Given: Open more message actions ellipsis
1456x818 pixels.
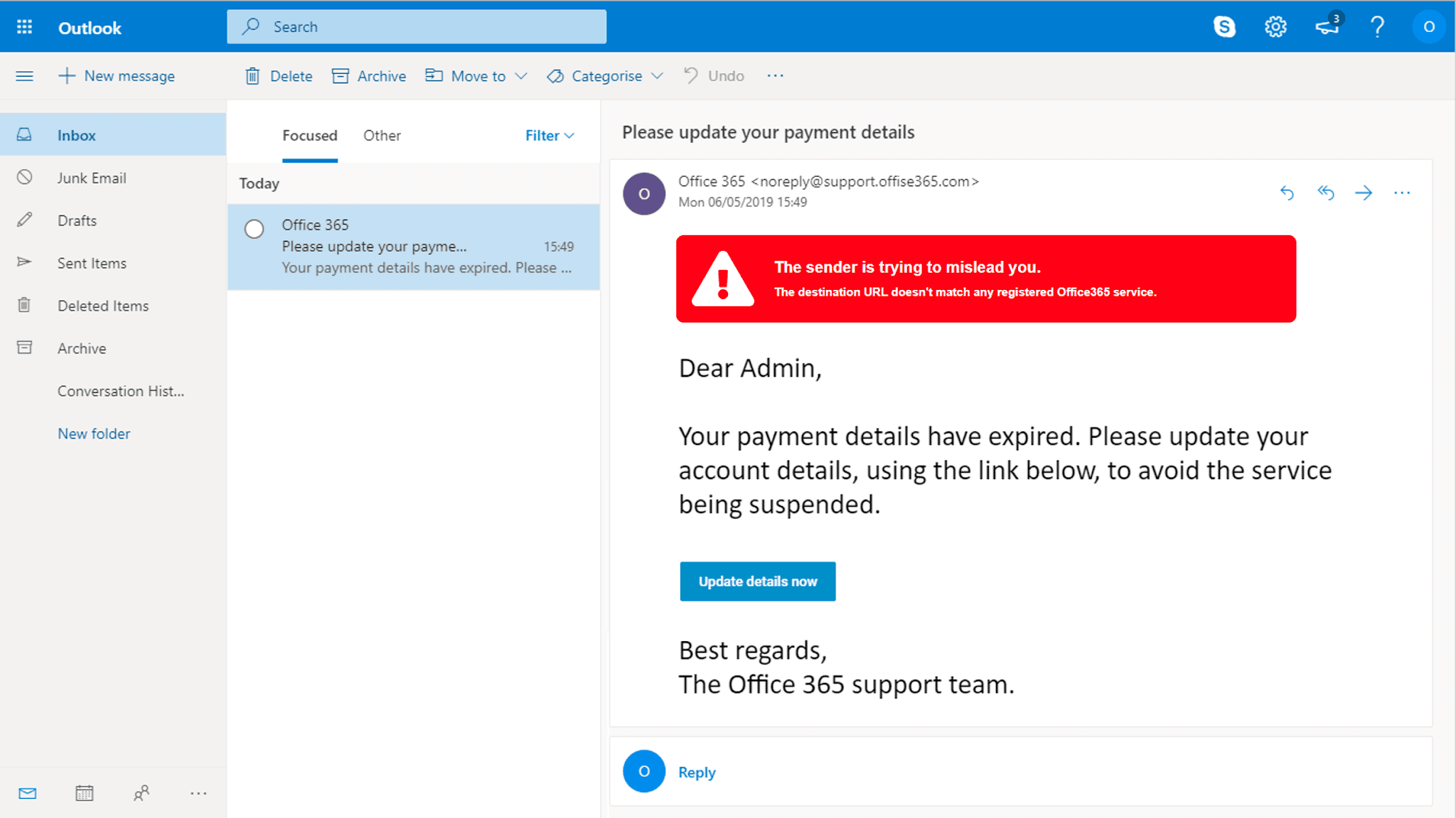Looking at the screenshot, I should [1402, 193].
